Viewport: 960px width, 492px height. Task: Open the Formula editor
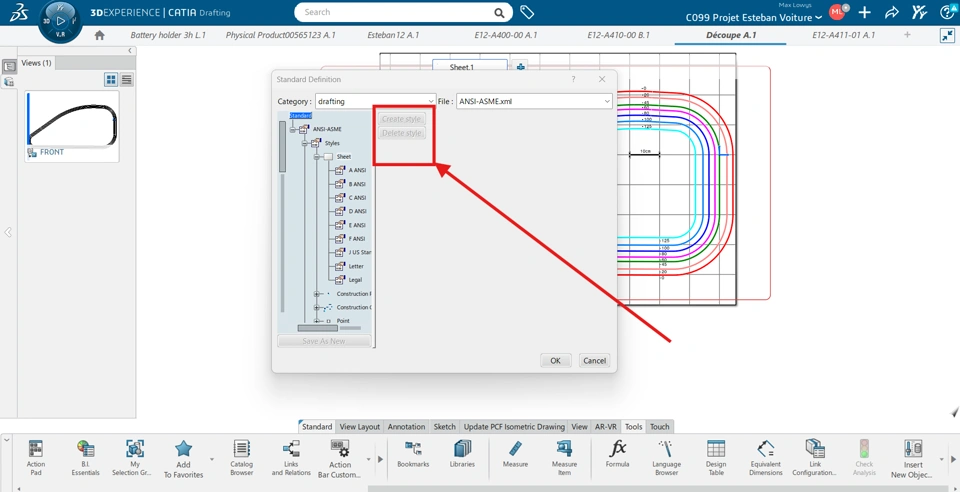pos(618,454)
